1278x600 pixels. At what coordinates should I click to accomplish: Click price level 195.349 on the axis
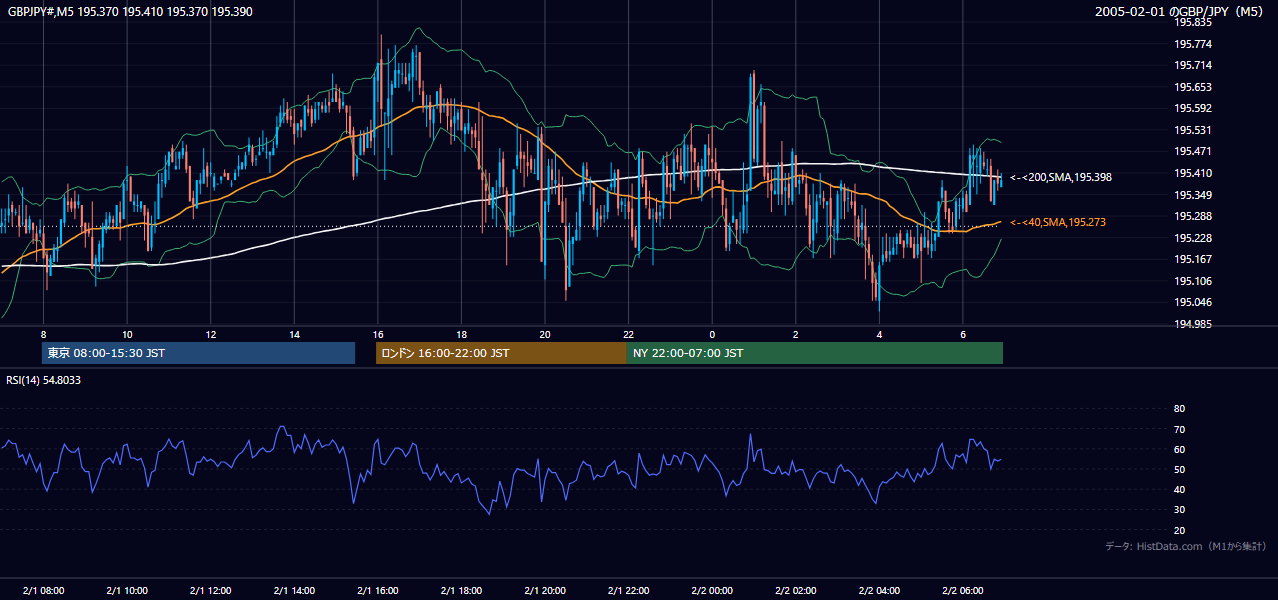[x=1193, y=195]
